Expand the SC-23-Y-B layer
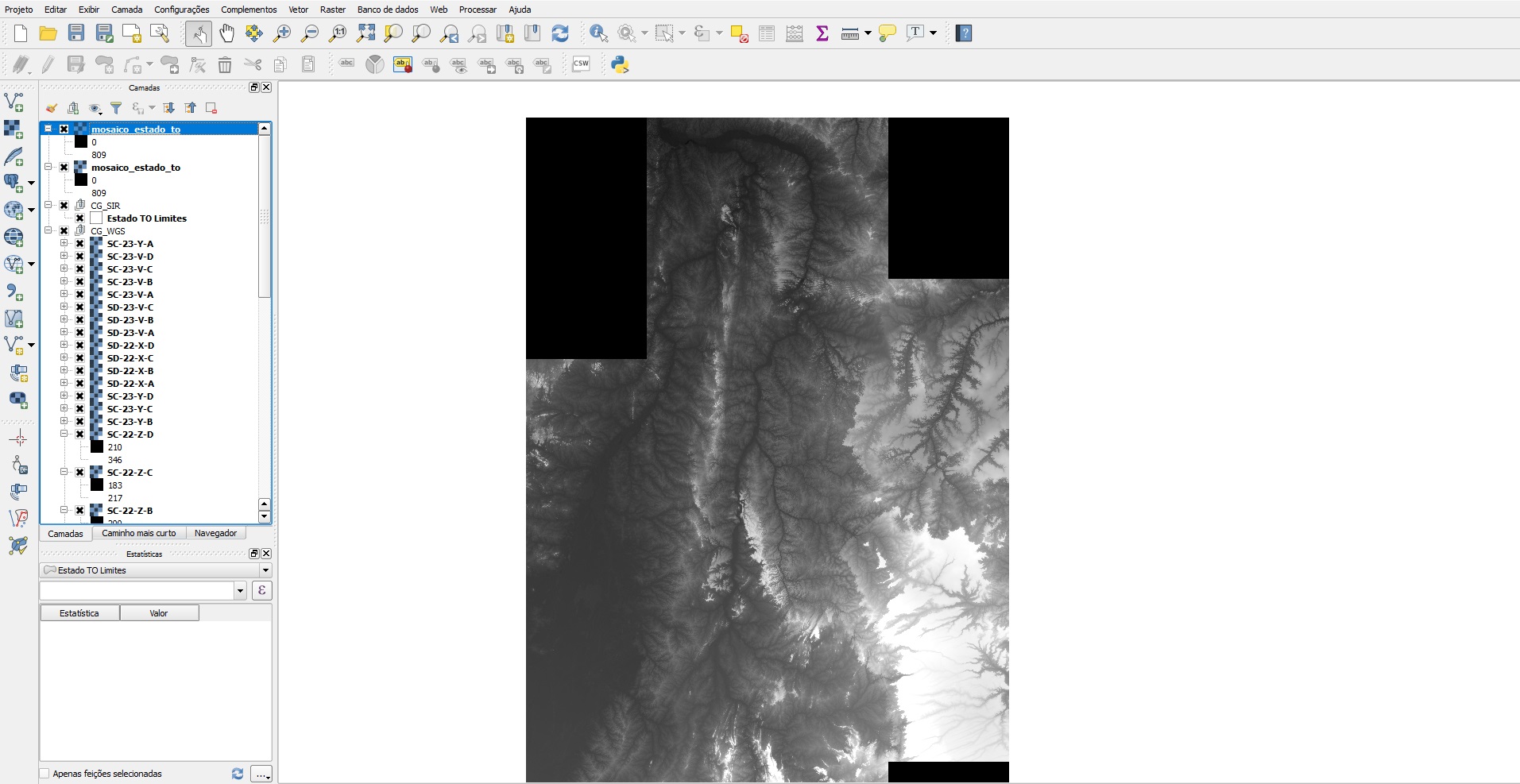 tap(64, 421)
